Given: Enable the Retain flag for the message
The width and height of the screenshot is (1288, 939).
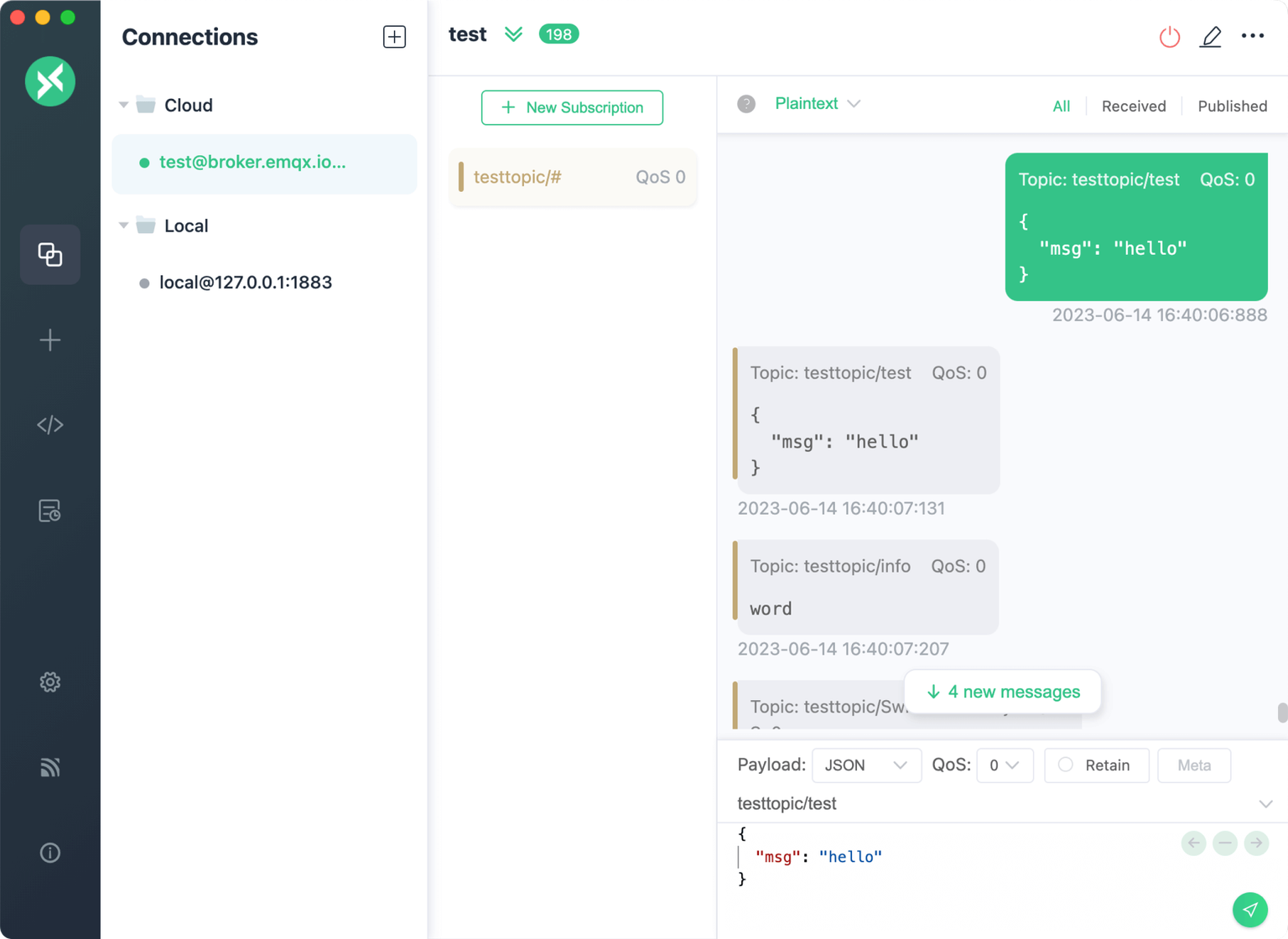Looking at the screenshot, I should tap(1096, 765).
